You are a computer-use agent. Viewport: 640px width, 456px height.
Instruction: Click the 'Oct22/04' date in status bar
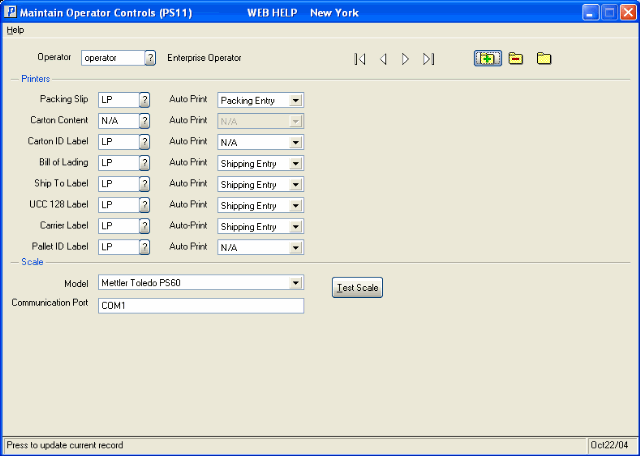click(x=609, y=445)
